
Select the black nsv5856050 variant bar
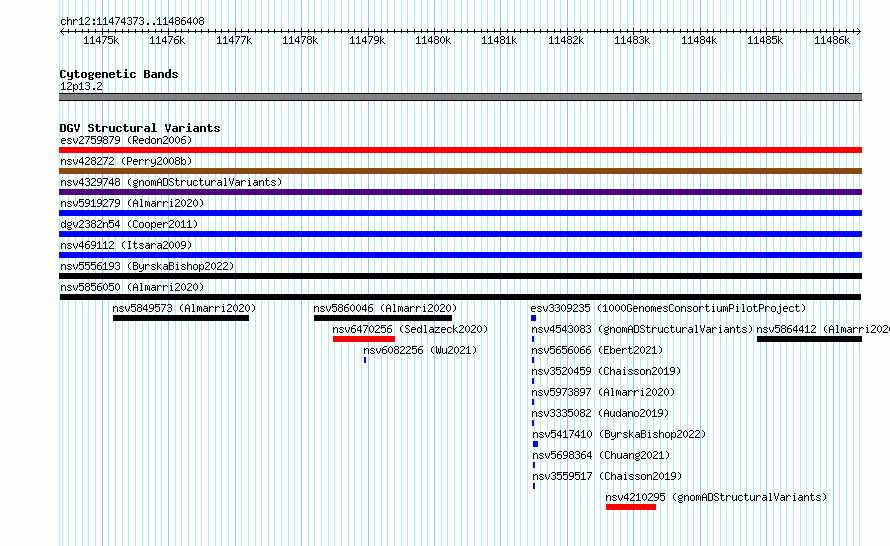click(x=460, y=297)
